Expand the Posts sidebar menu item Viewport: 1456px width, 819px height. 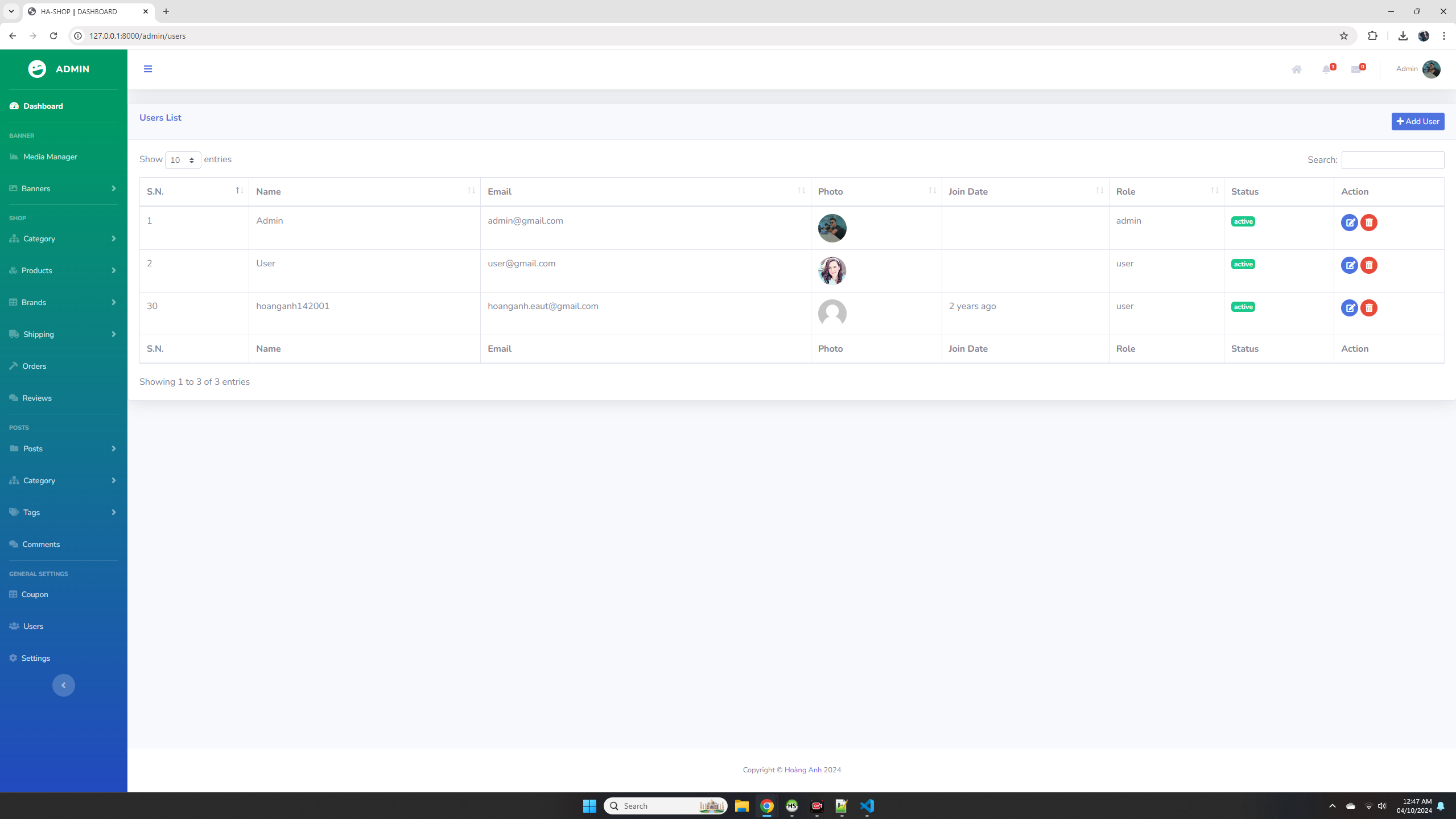click(63, 448)
